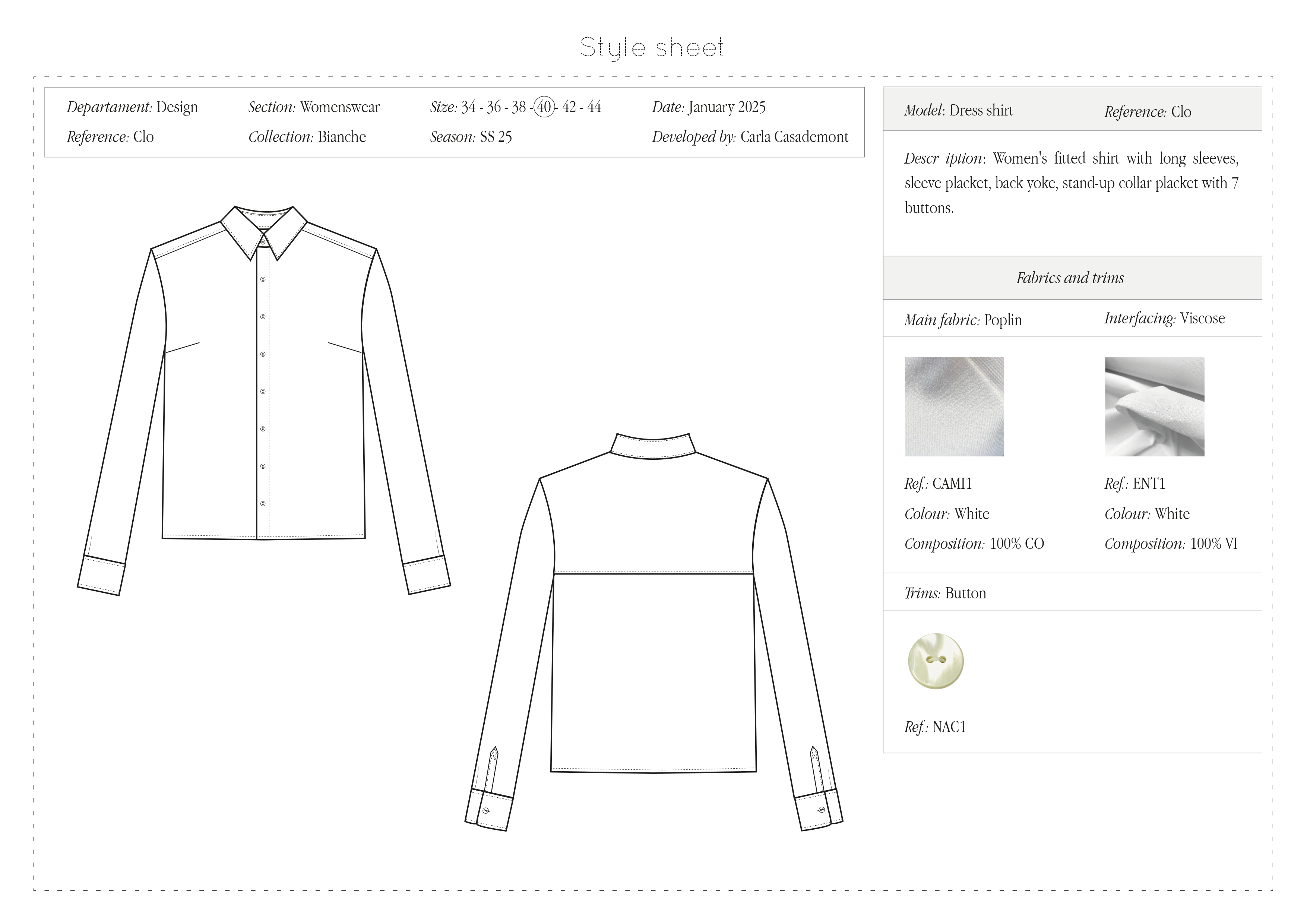
Task: Click the Ref.: CAMI1 label
Action: point(938,483)
